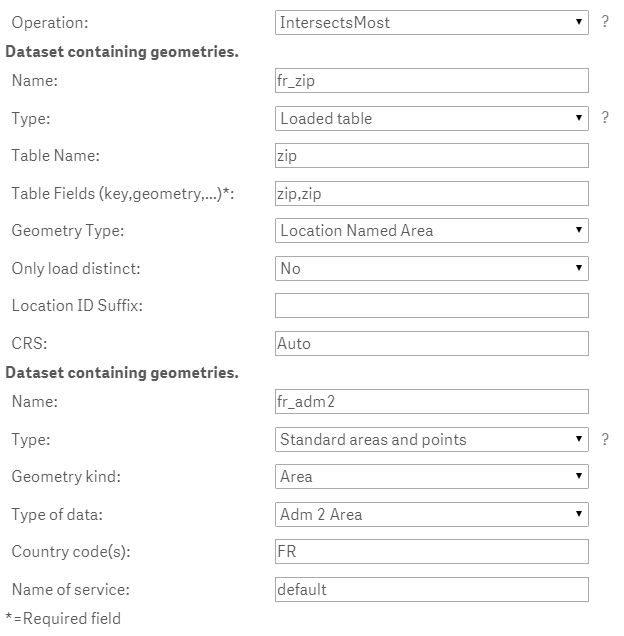
Task: Select the Name of service field
Action: pos(432,589)
